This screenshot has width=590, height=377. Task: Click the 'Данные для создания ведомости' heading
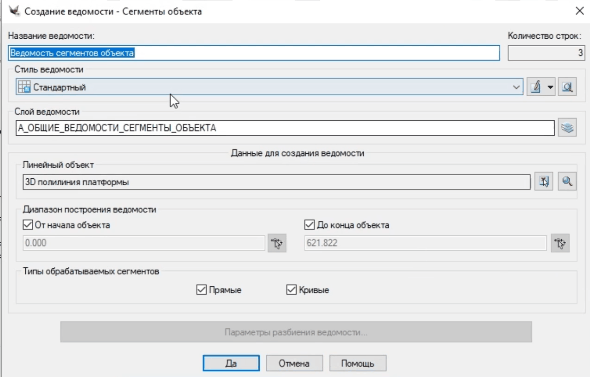tap(297, 153)
